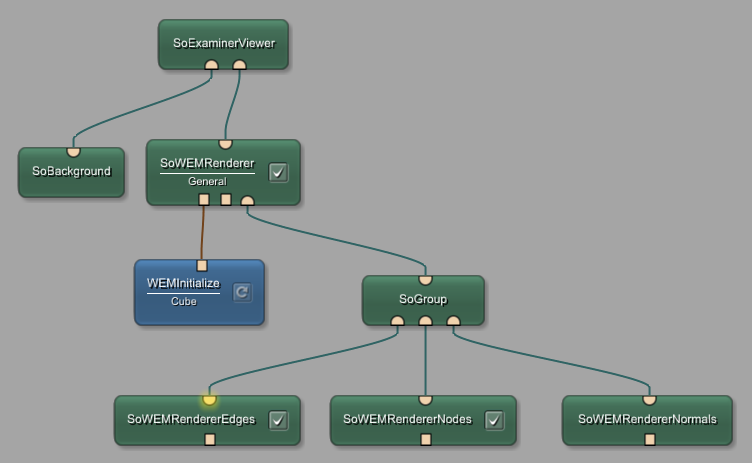The image size is (752, 463).
Task: Click left output connector of SoExaminerViewer
Action: pos(211,66)
